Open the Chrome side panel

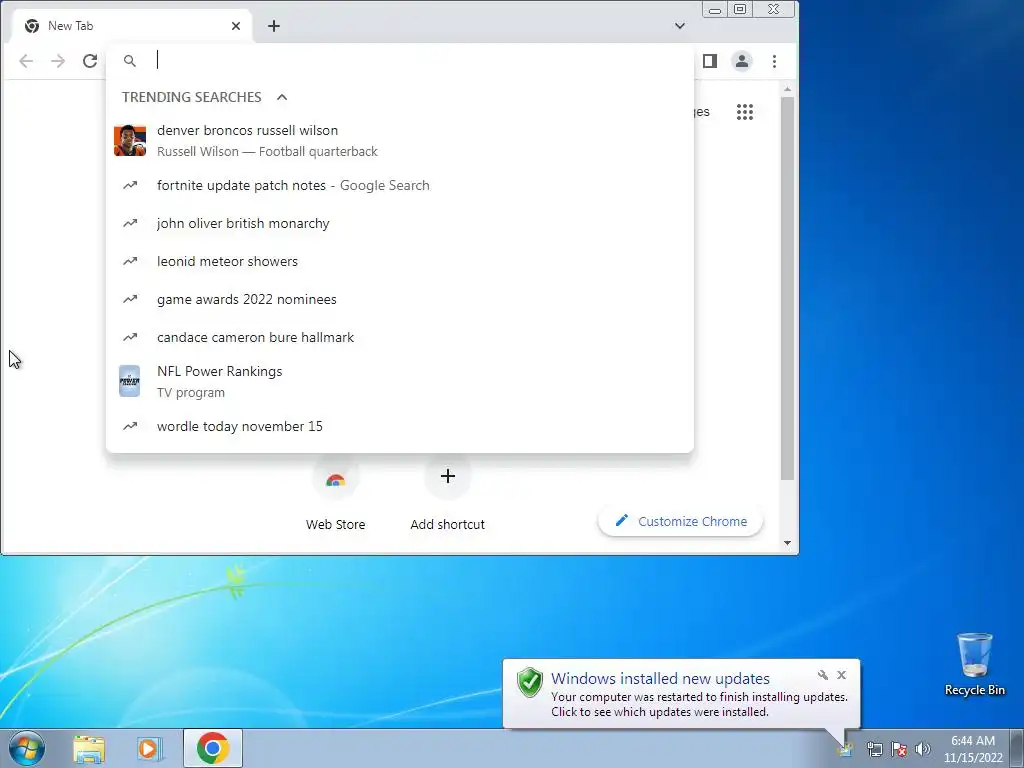710,61
